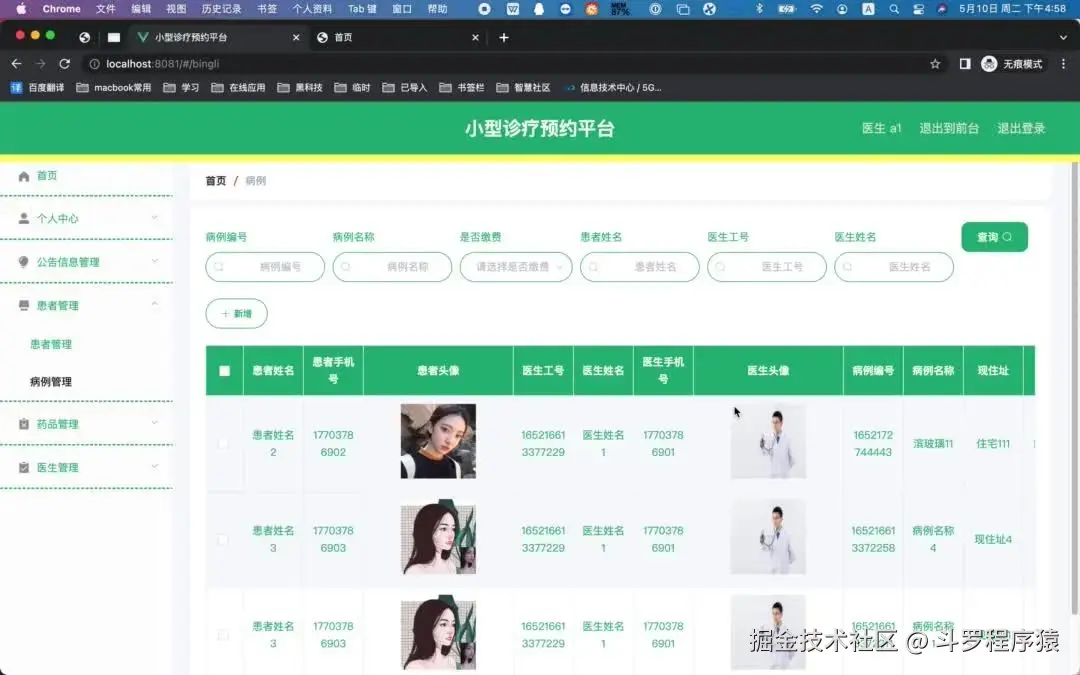The height and width of the screenshot is (675, 1080).
Task: Select 患者管理 submenu item
Action: click(x=51, y=344)
